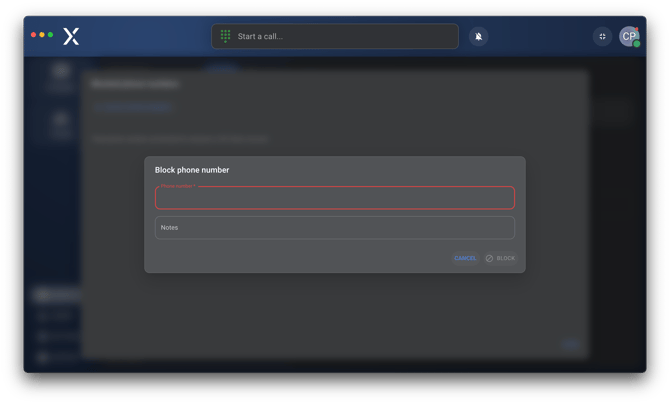Select the highlighted item in lower sidebar

point(55,295)
